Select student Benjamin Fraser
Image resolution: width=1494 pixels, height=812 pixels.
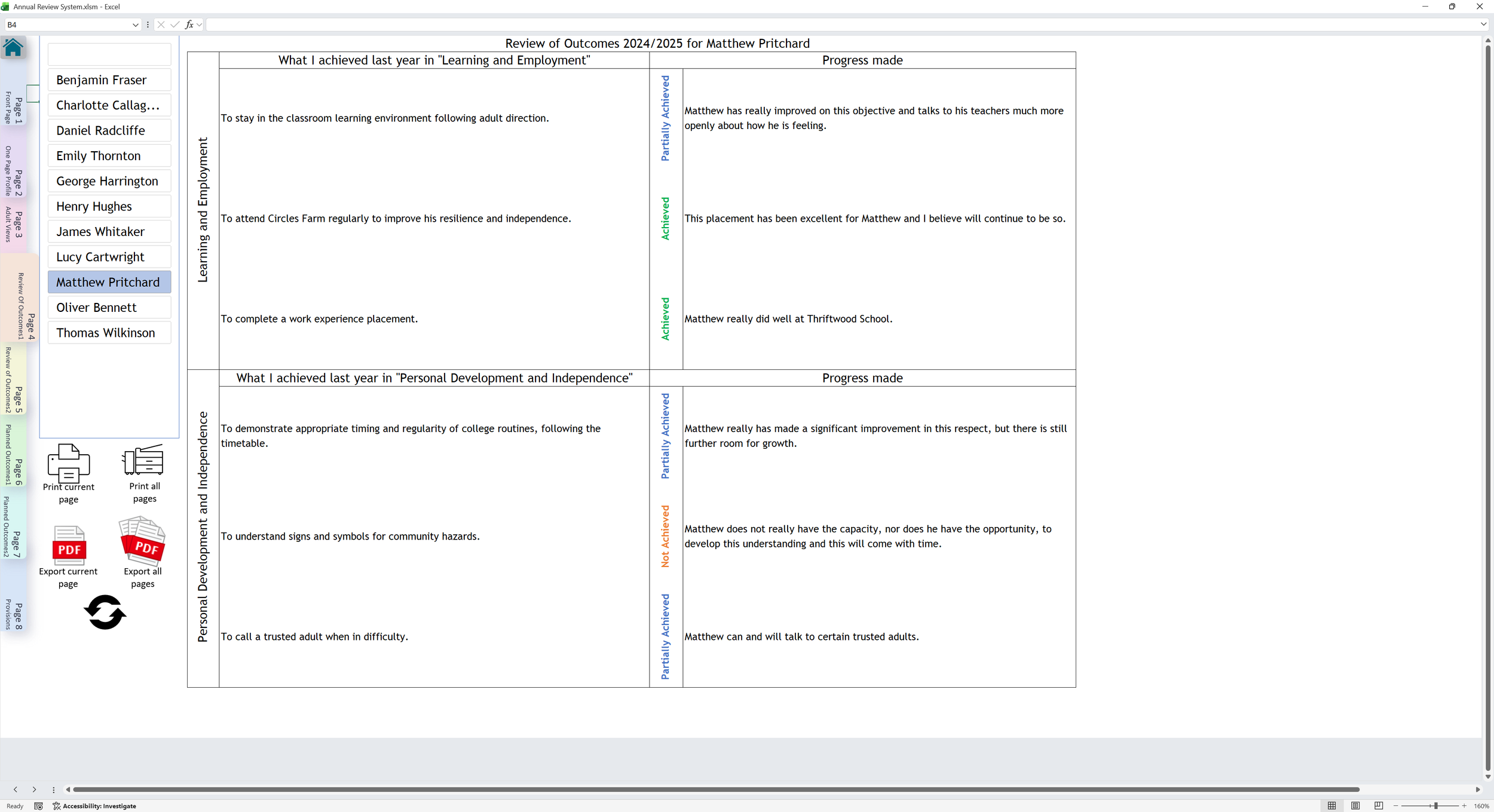pos(109,79)
